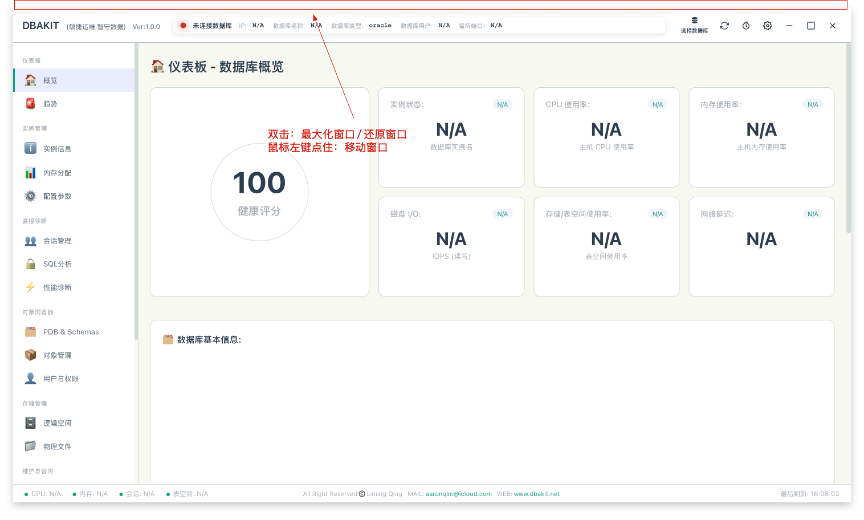Maximize the DBAKIT window
Screen dimensions: 864x520
tap(811, 25)
